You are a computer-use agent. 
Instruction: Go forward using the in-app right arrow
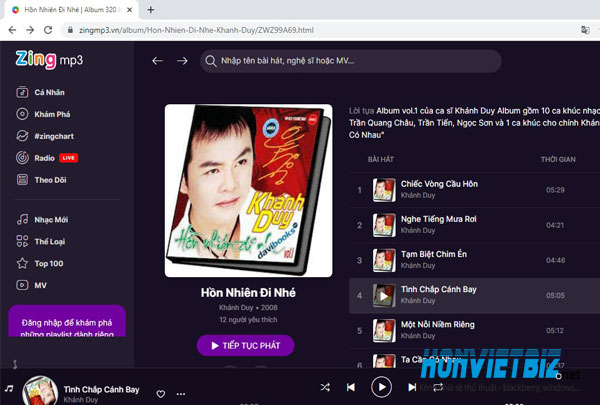click(182, 61)
